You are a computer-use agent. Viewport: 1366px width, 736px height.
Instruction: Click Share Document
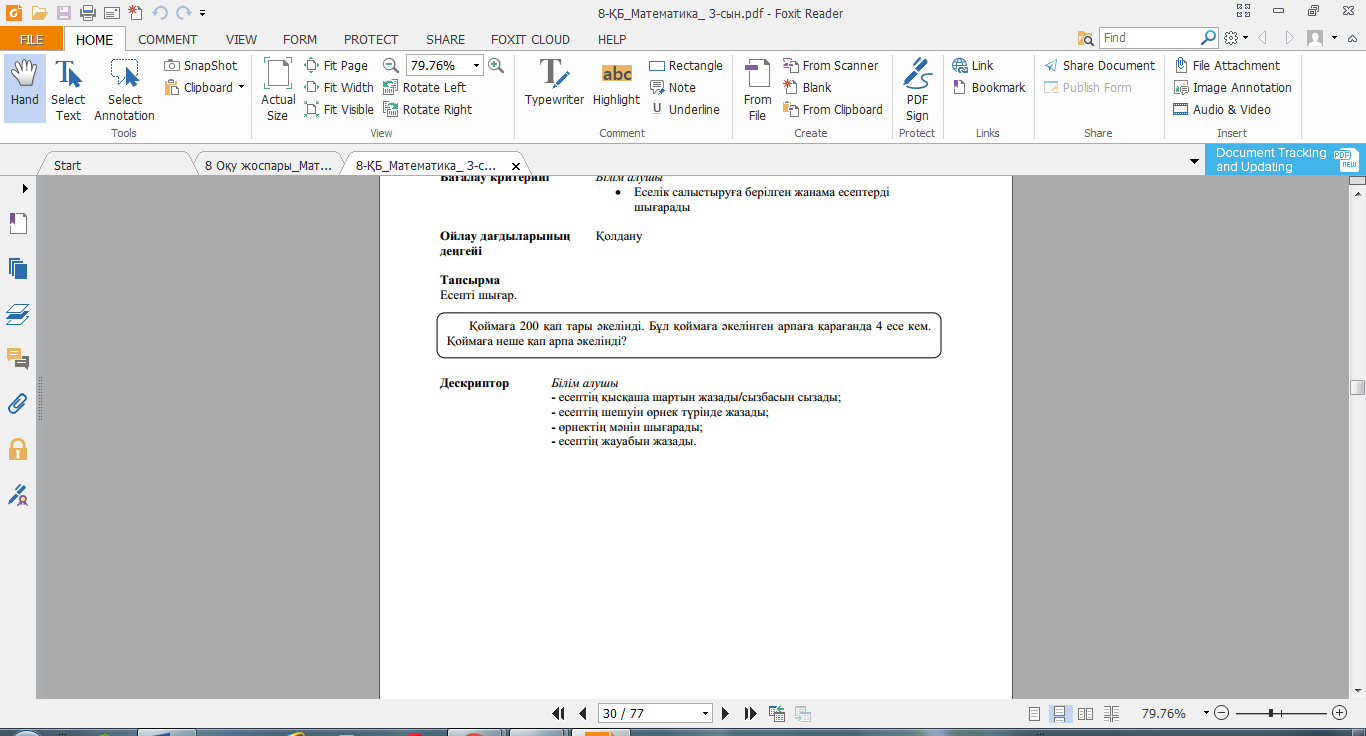(1100, 66)
